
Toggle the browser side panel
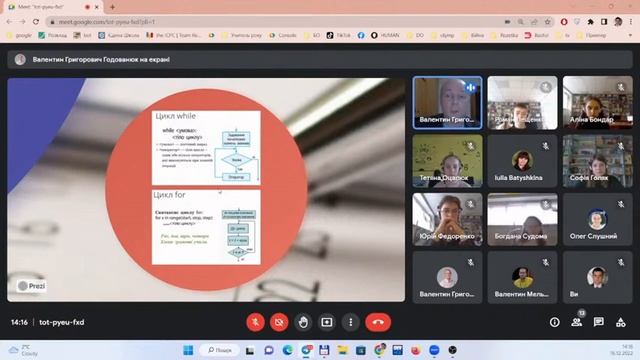604,22
